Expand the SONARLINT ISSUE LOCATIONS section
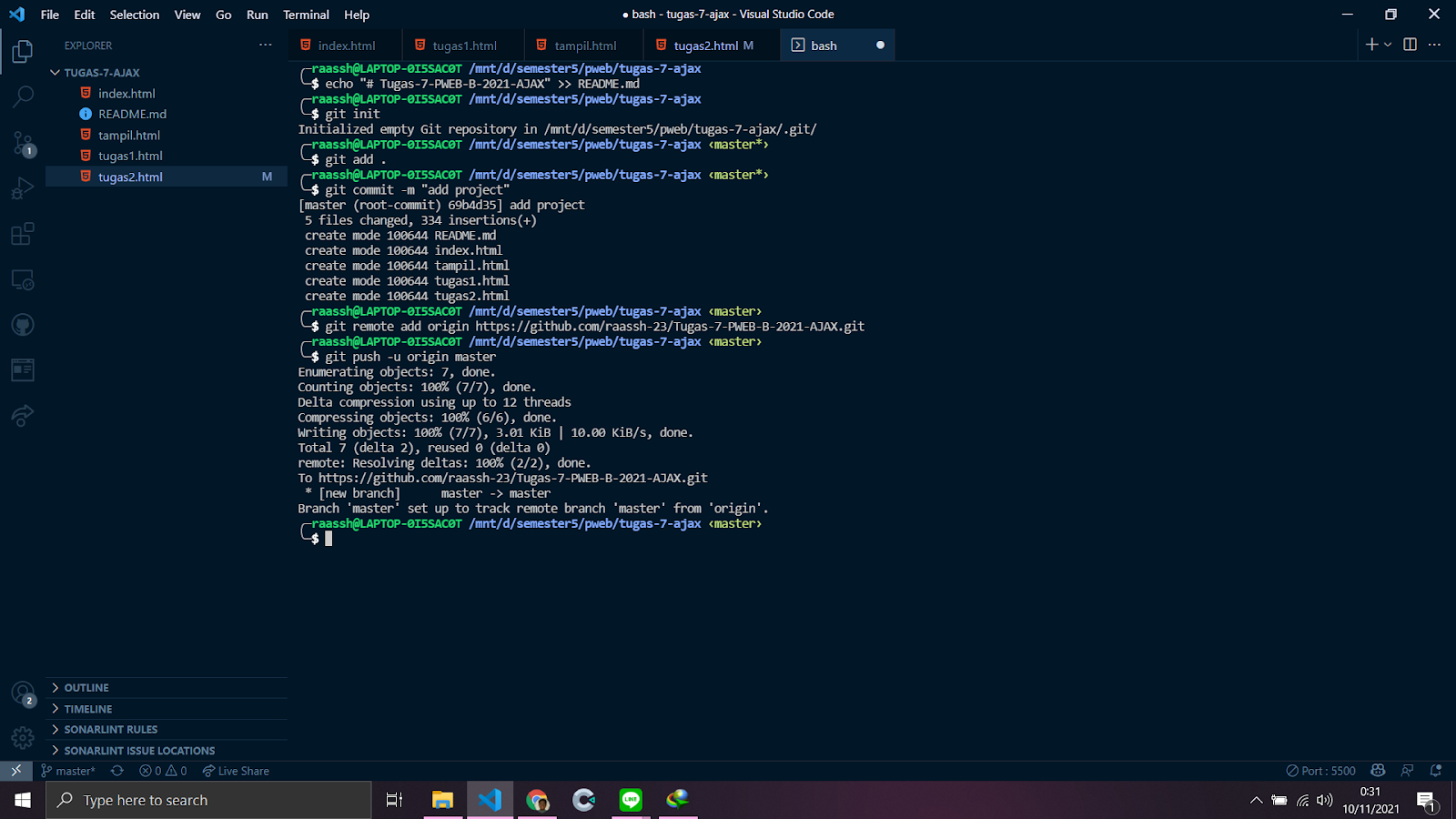The height and width of the screenshot is (819, 1456). (167, 751)
